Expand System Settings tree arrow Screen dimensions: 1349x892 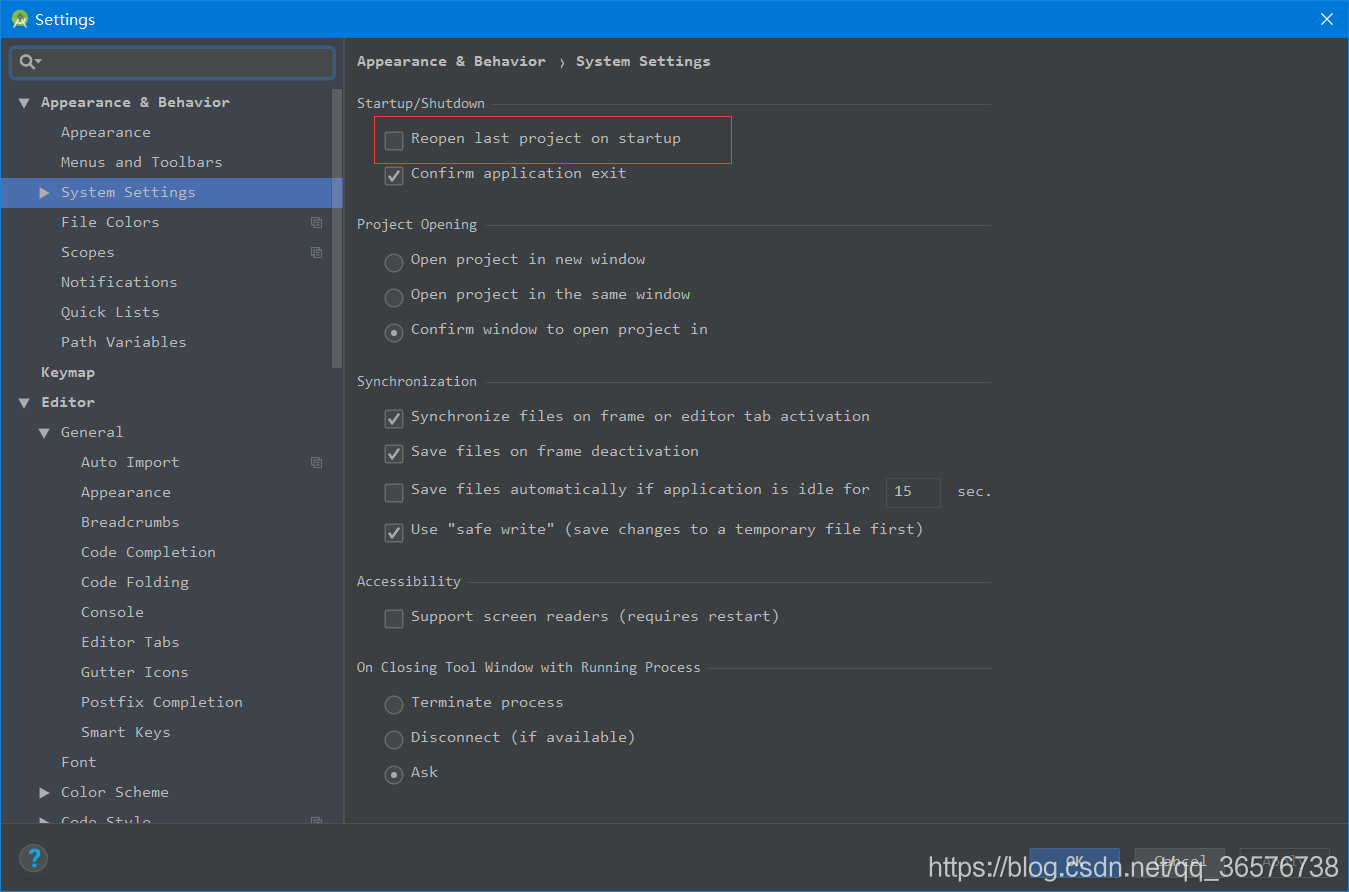(x=44, y=192)
